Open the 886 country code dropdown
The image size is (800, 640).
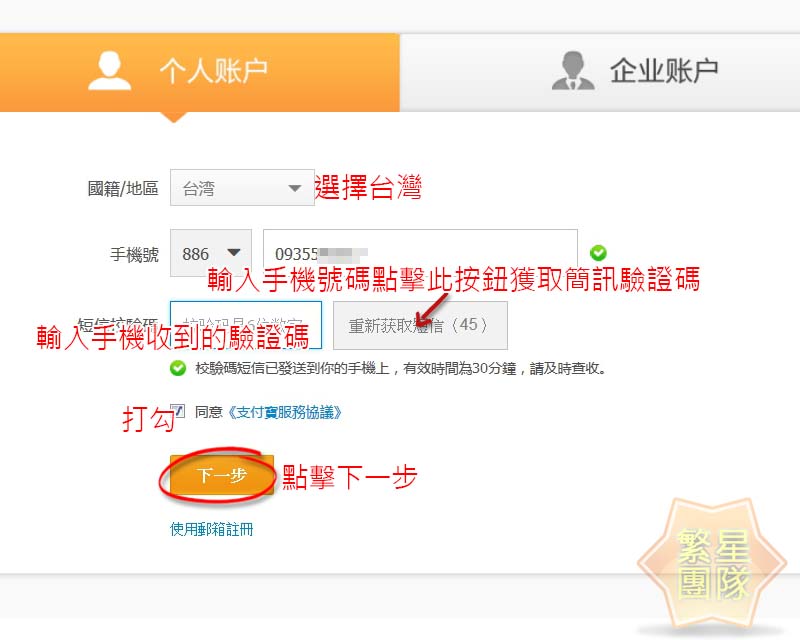coord(211,253)
